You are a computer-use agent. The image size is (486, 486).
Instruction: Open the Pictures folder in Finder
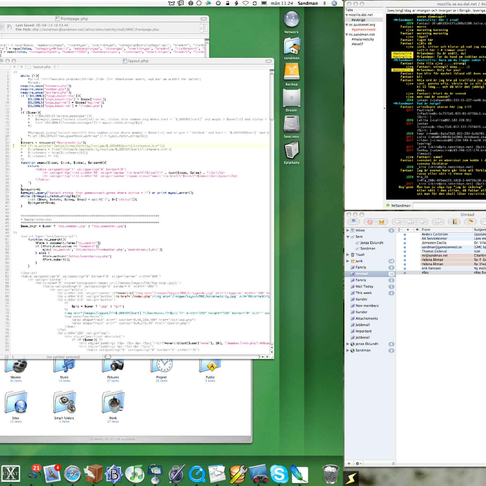pos(113,367)
